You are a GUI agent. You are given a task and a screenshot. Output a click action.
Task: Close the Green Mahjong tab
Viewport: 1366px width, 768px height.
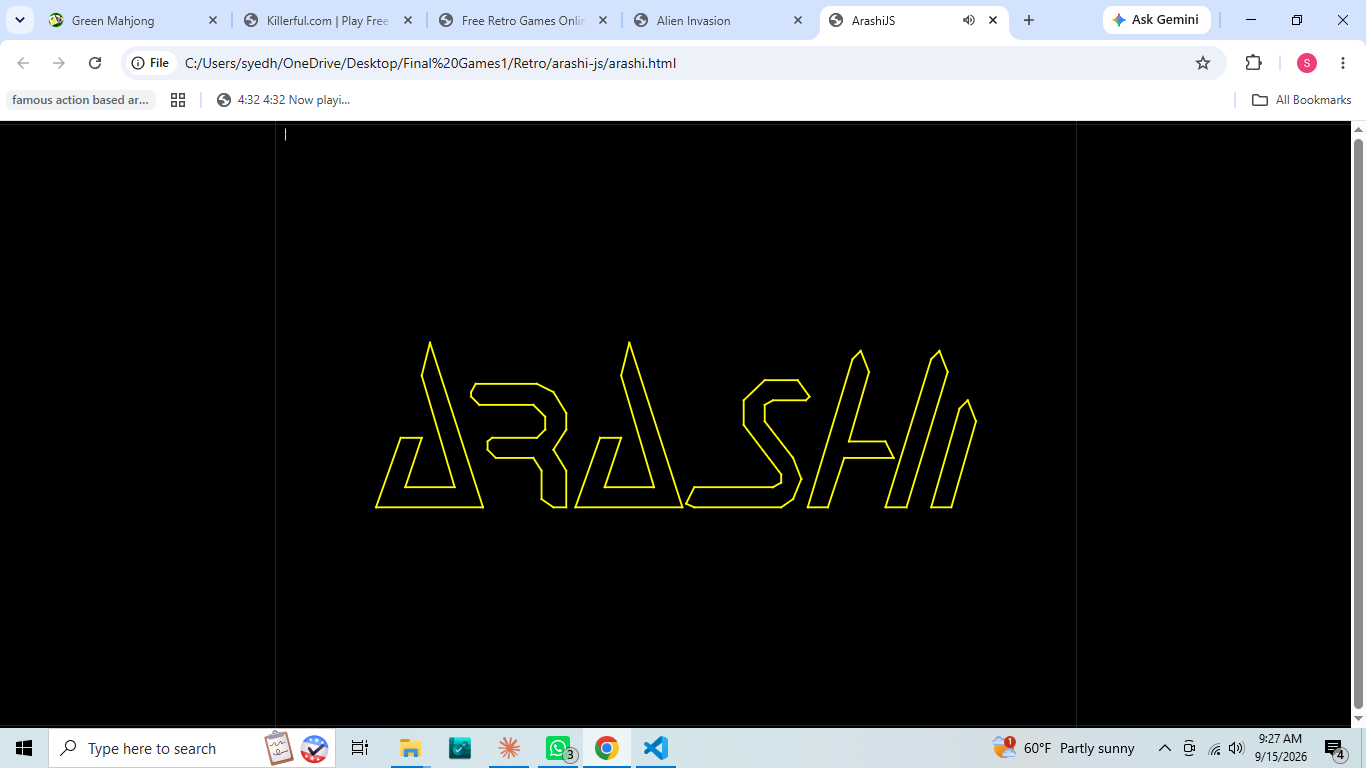point(212,20)
